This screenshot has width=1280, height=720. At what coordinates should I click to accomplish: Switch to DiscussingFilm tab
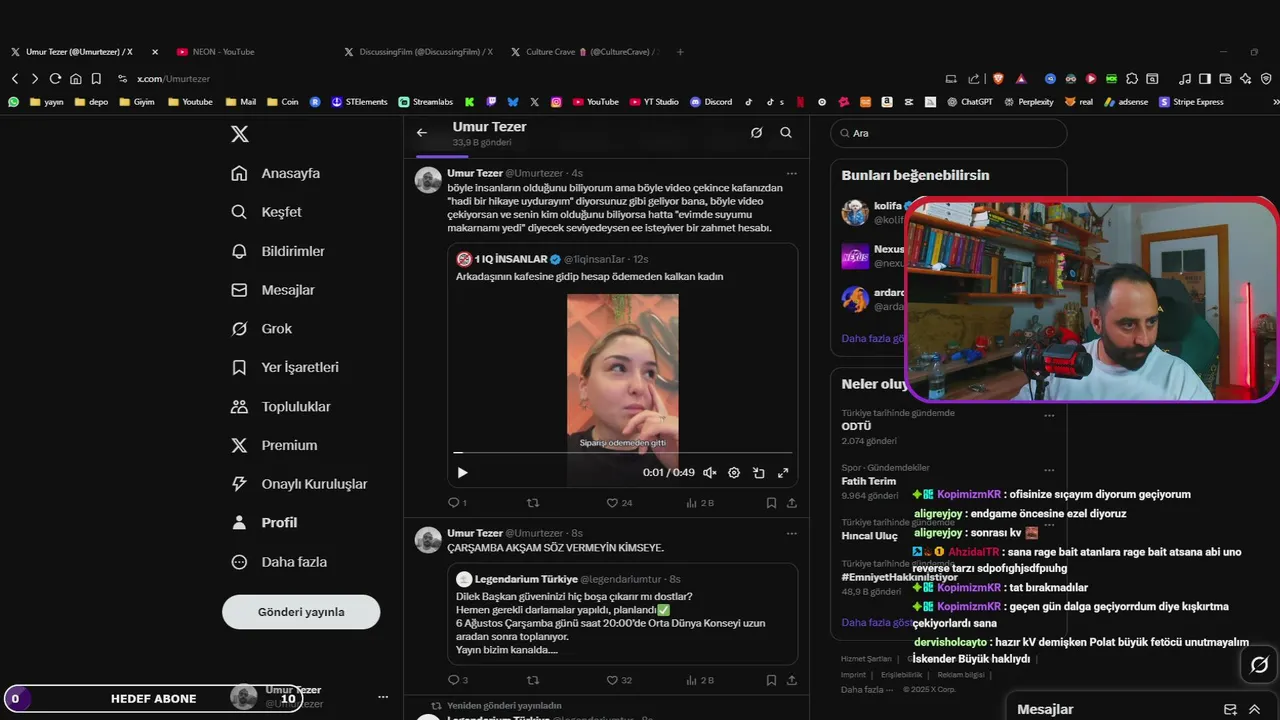point(418,52)
